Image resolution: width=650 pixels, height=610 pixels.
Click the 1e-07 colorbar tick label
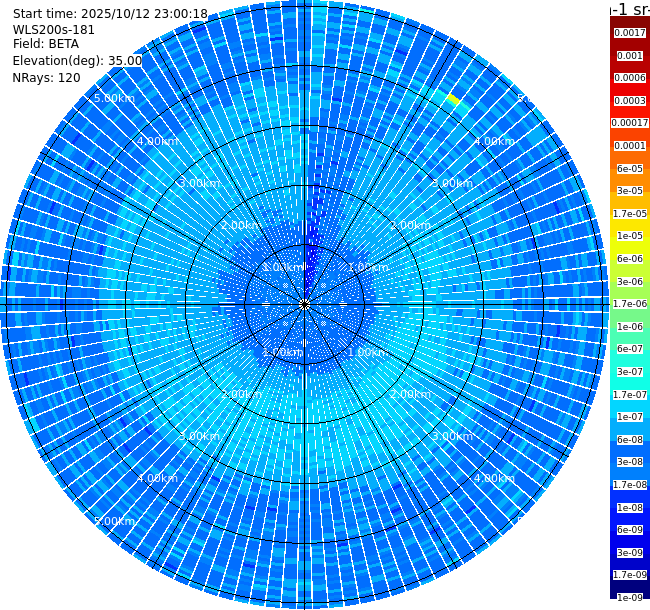click(630, 416)
